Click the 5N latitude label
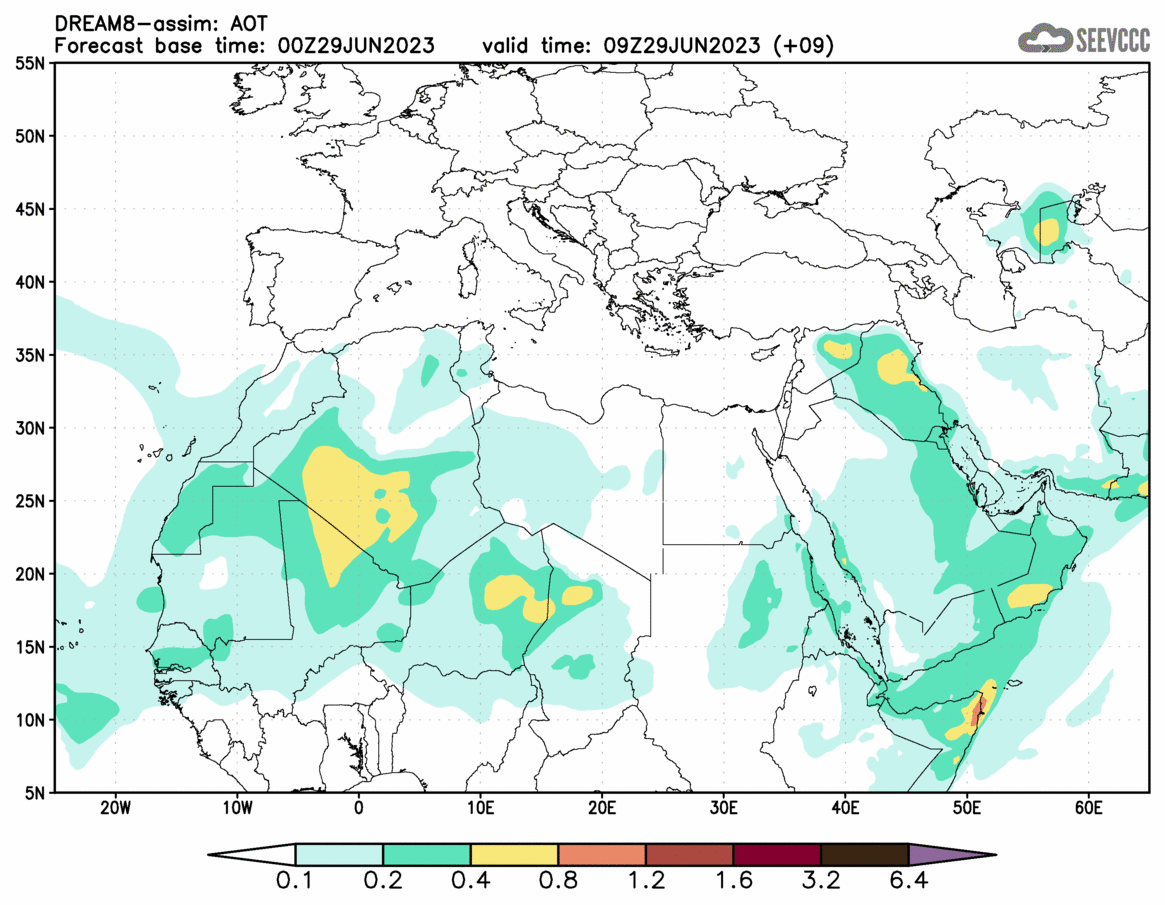This screenshot has height=905, width=1165. (x=34, y=793)
